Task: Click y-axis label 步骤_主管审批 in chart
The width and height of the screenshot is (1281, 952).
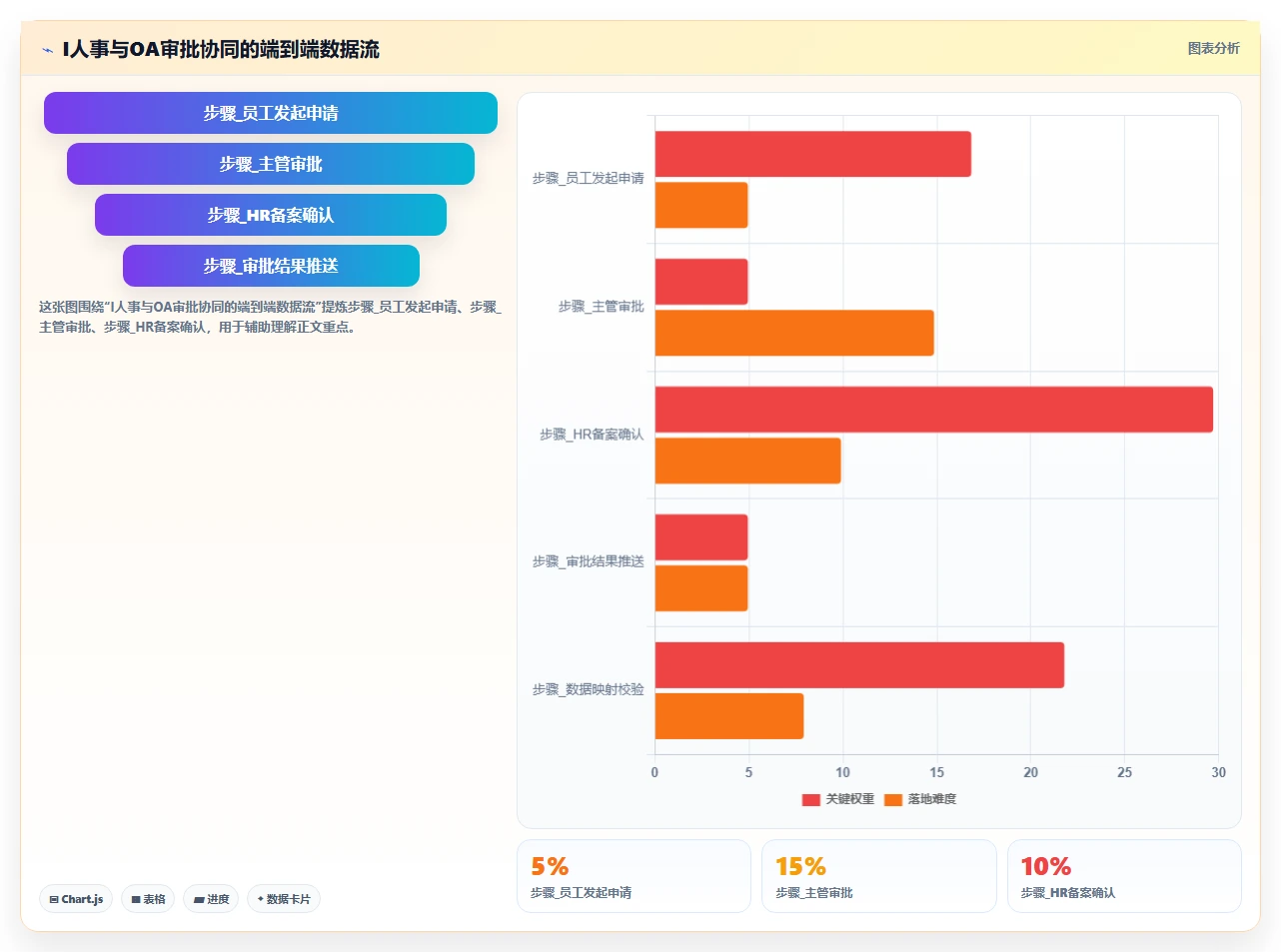Action: click(x=601, y=307)
